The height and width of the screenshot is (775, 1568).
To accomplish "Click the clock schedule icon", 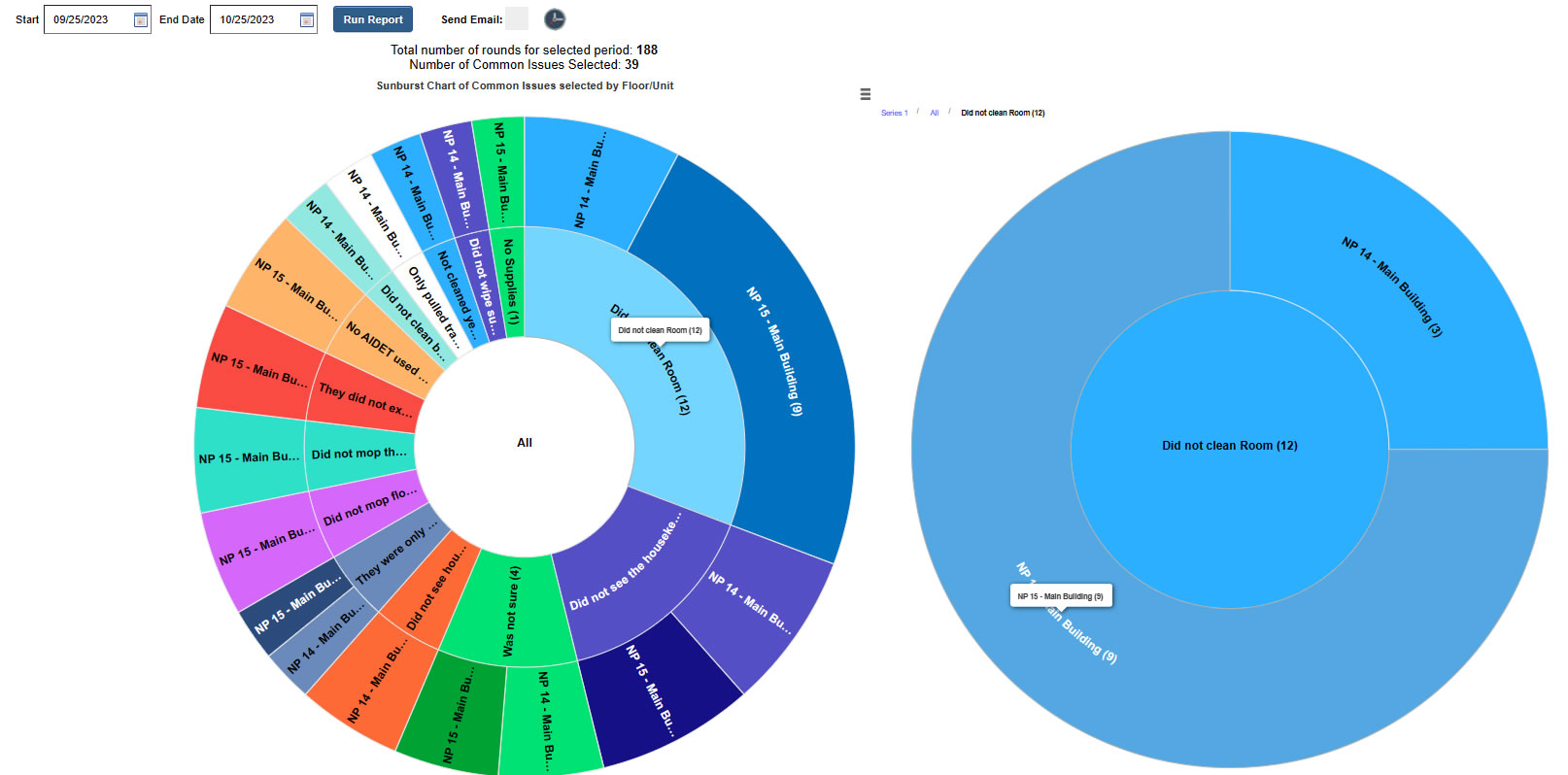I will point(554,19).
